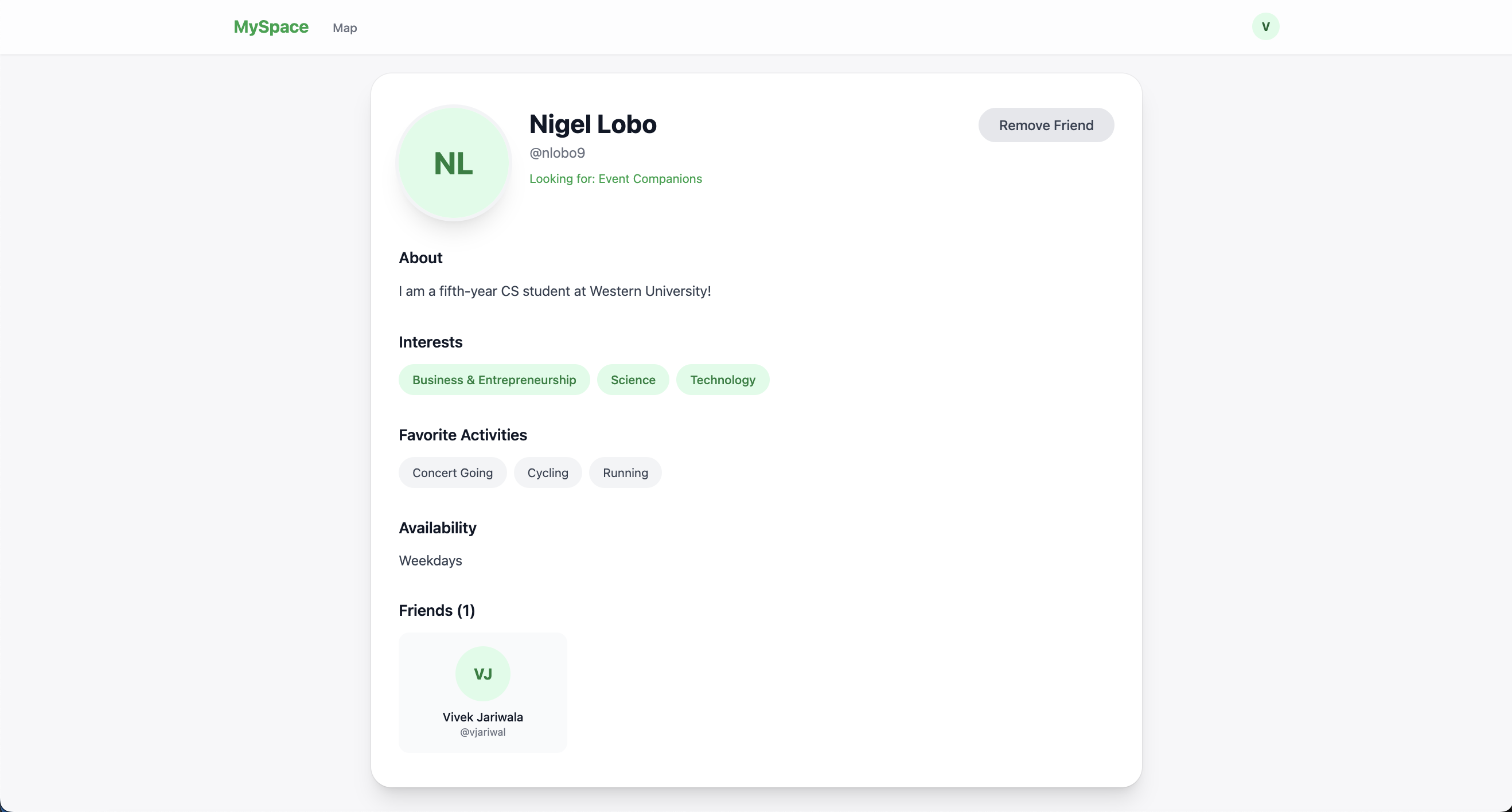The height and width of the screenshot is (812, 1512).
Task: Click the Weekdays availability text
Action: [x=430, y=560]
